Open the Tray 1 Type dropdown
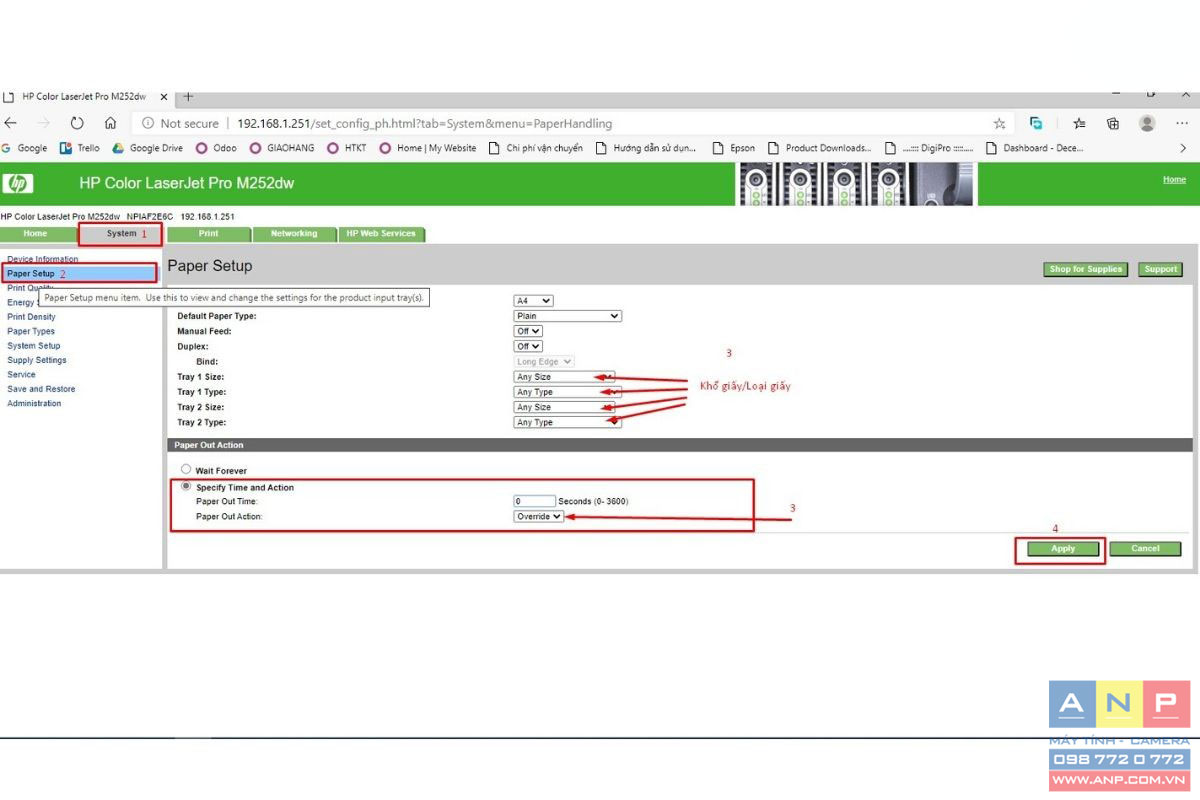Image resolution: width=1200 pixels, height=800 pixels. pos(567,392)
